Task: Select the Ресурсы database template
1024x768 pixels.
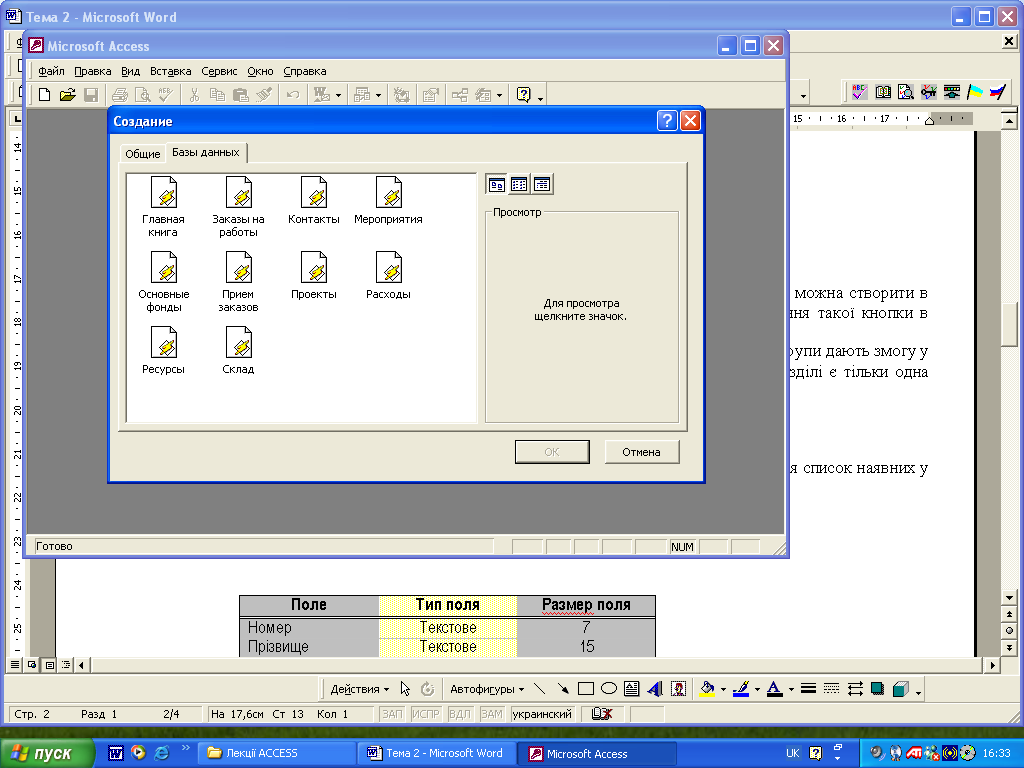Action: click(163, 351)
